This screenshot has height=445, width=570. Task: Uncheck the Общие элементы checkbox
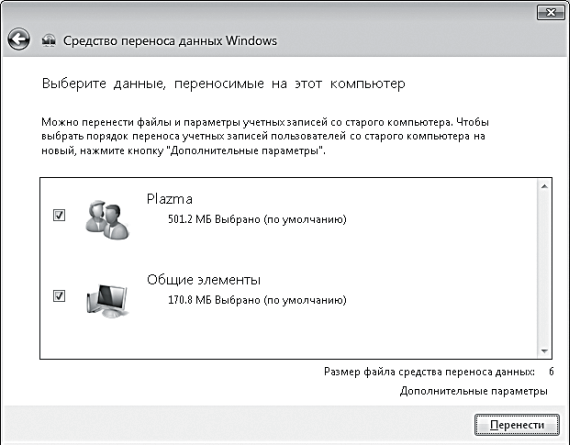point(59,296)
